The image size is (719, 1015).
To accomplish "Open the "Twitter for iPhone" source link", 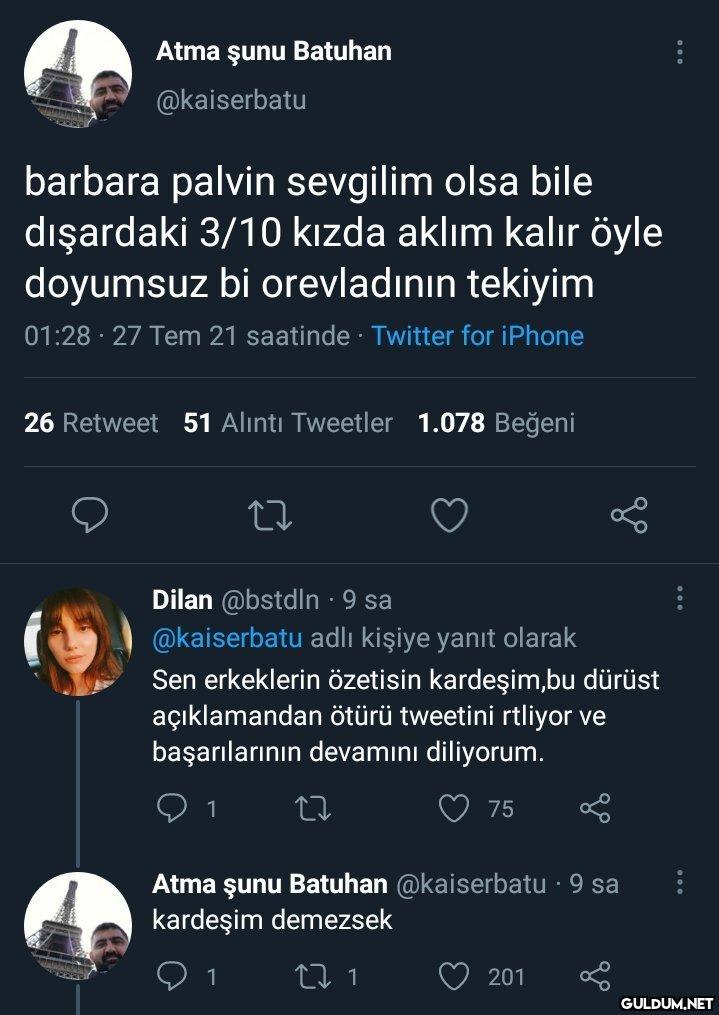I will (477, 336).
